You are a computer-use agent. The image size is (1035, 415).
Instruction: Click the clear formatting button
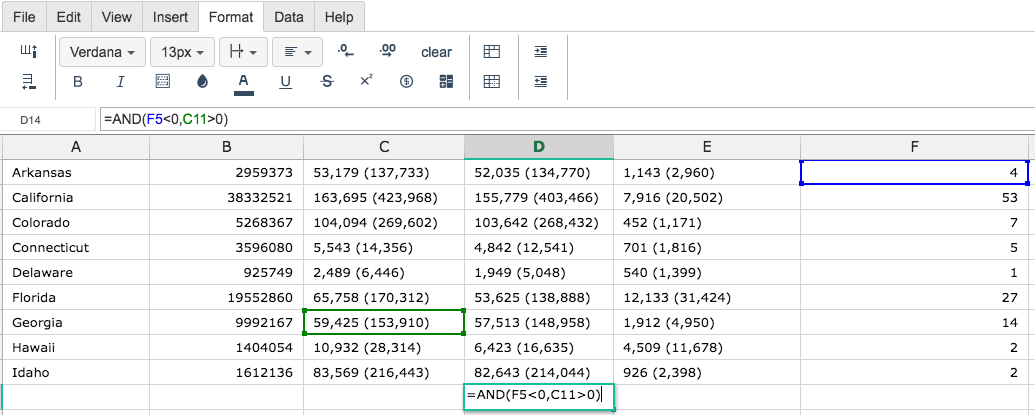436,52
